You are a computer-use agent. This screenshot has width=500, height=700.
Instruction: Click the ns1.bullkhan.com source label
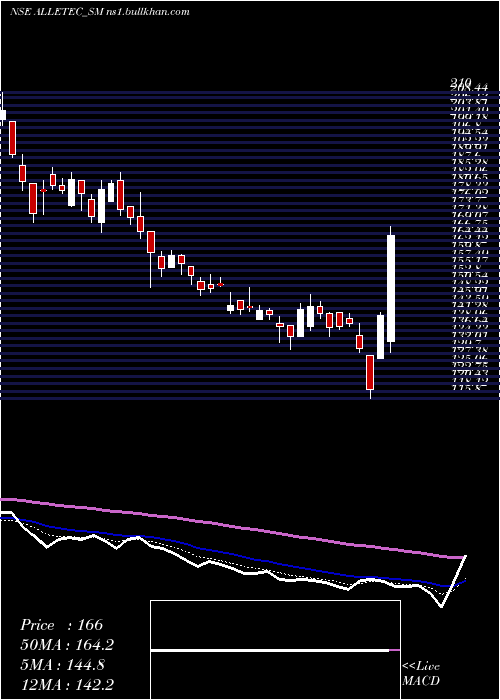(148, 12)
